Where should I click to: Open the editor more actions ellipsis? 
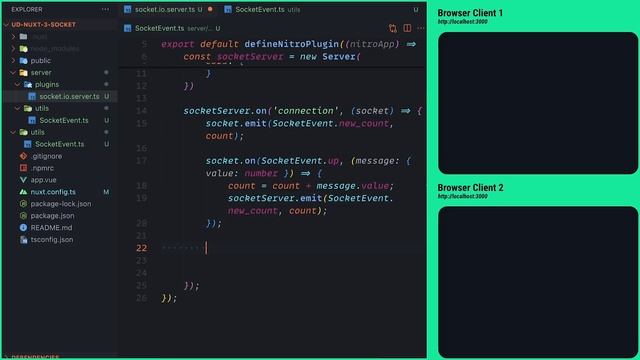[421, 28]
